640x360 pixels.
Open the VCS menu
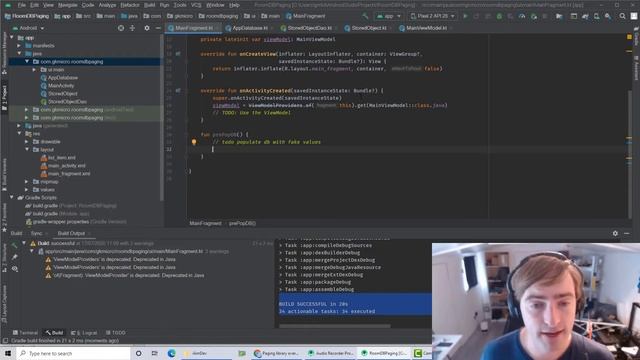click(x=196, y=5)
